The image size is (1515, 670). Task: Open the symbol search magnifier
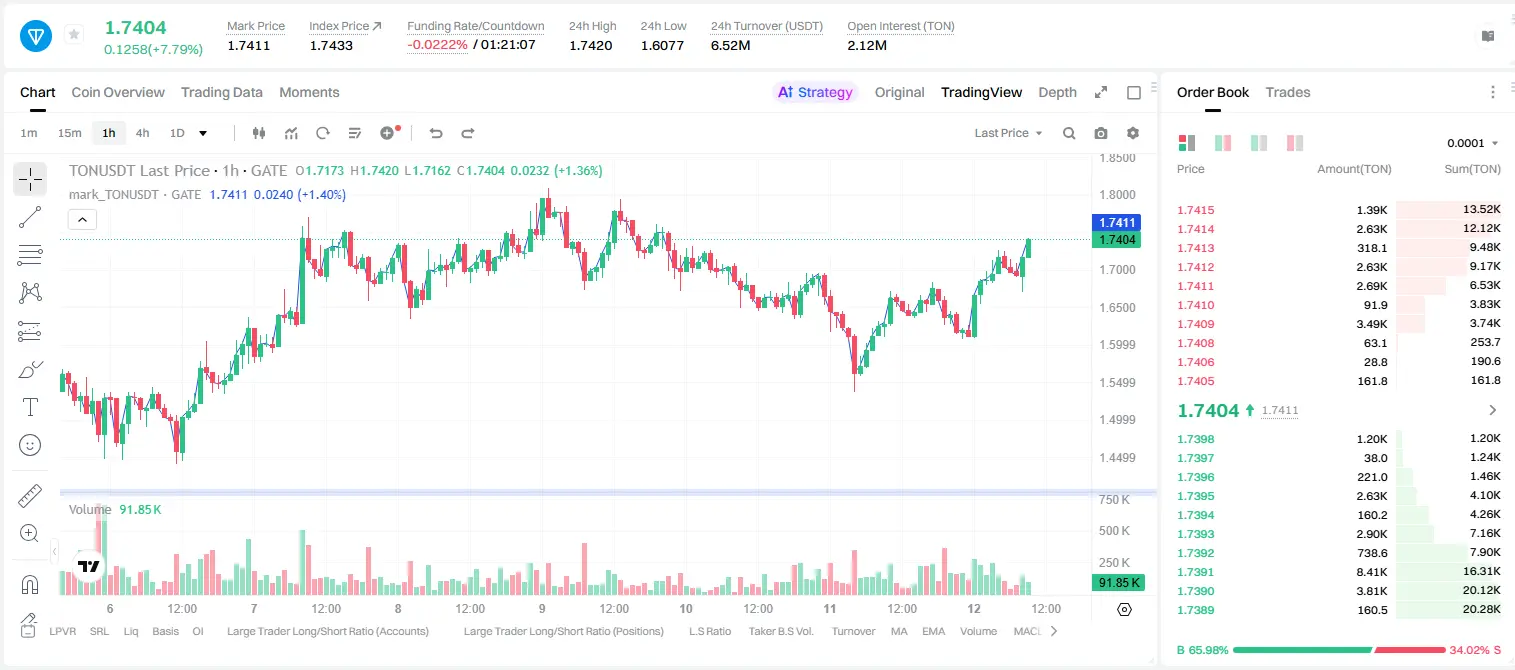[1069, 133]
